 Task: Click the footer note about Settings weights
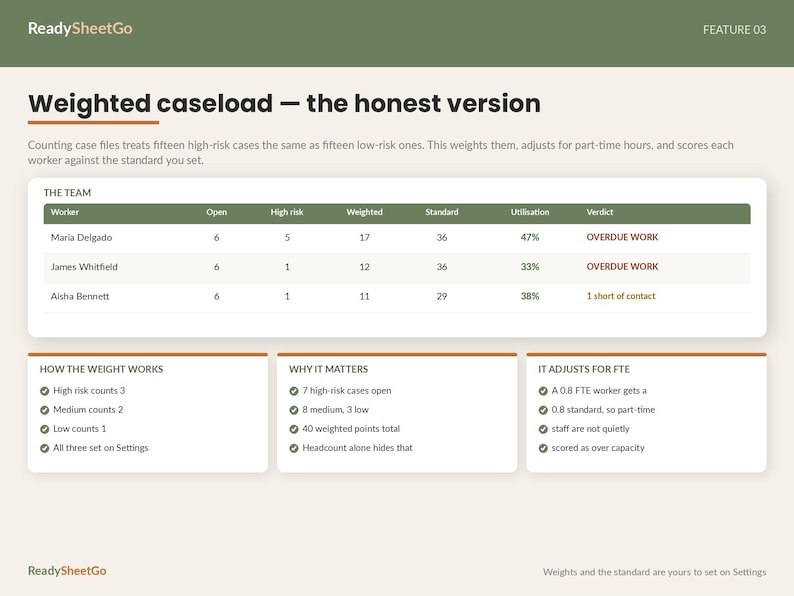(x=654, y=572)
